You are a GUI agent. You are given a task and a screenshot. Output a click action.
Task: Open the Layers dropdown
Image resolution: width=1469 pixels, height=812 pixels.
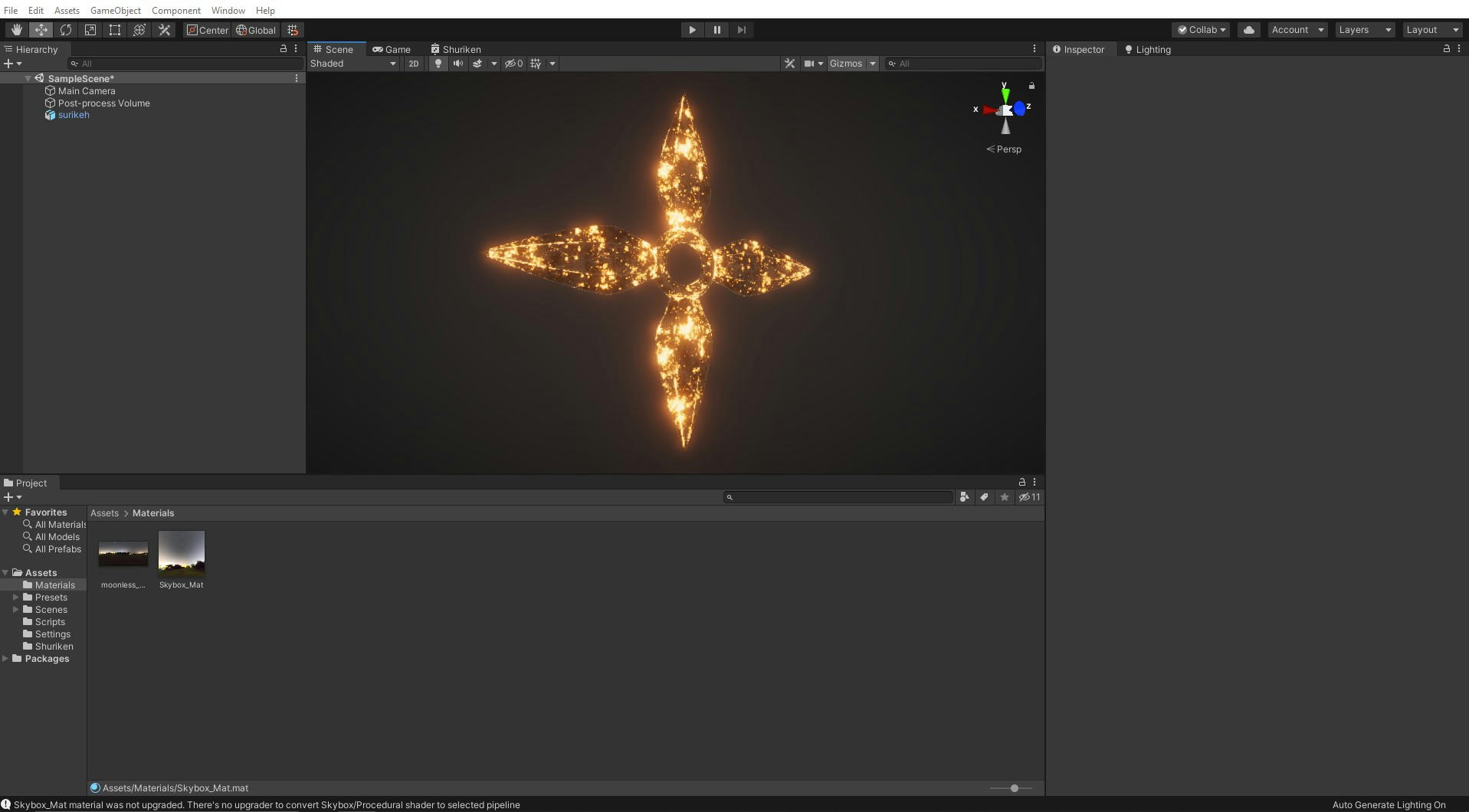(x=1365, y=30)
